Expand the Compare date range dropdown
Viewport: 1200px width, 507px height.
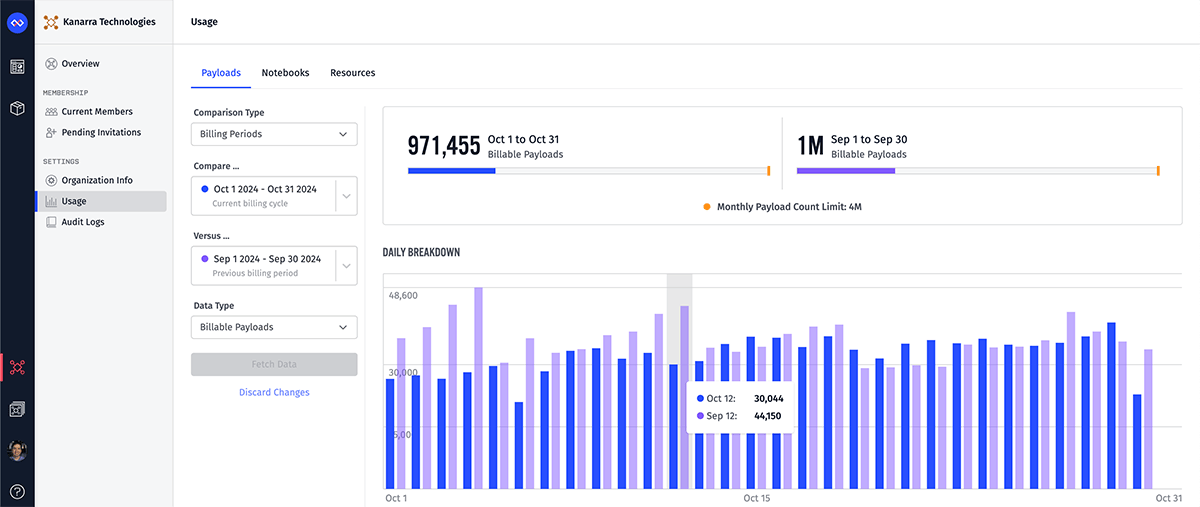[x=273, y=196]
